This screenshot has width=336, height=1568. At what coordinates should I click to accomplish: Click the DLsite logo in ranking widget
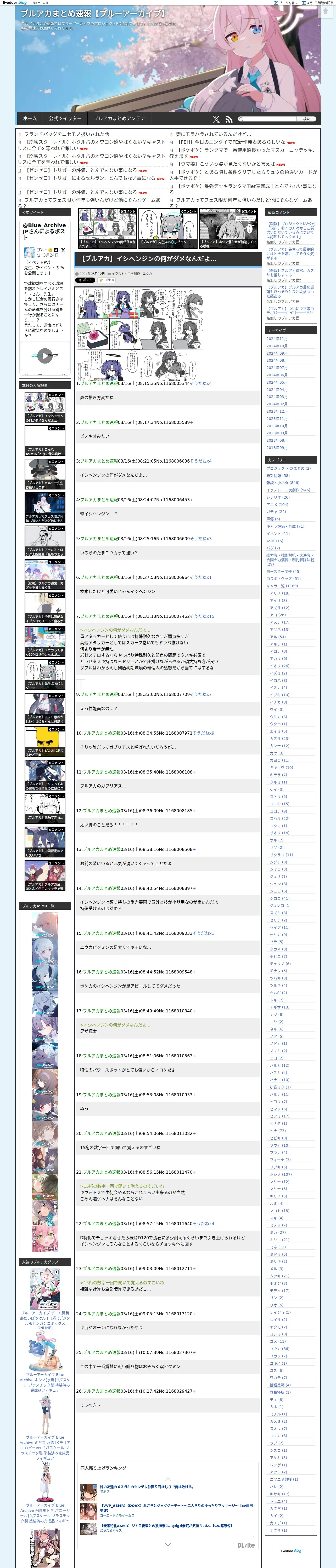pos(246,1545)
